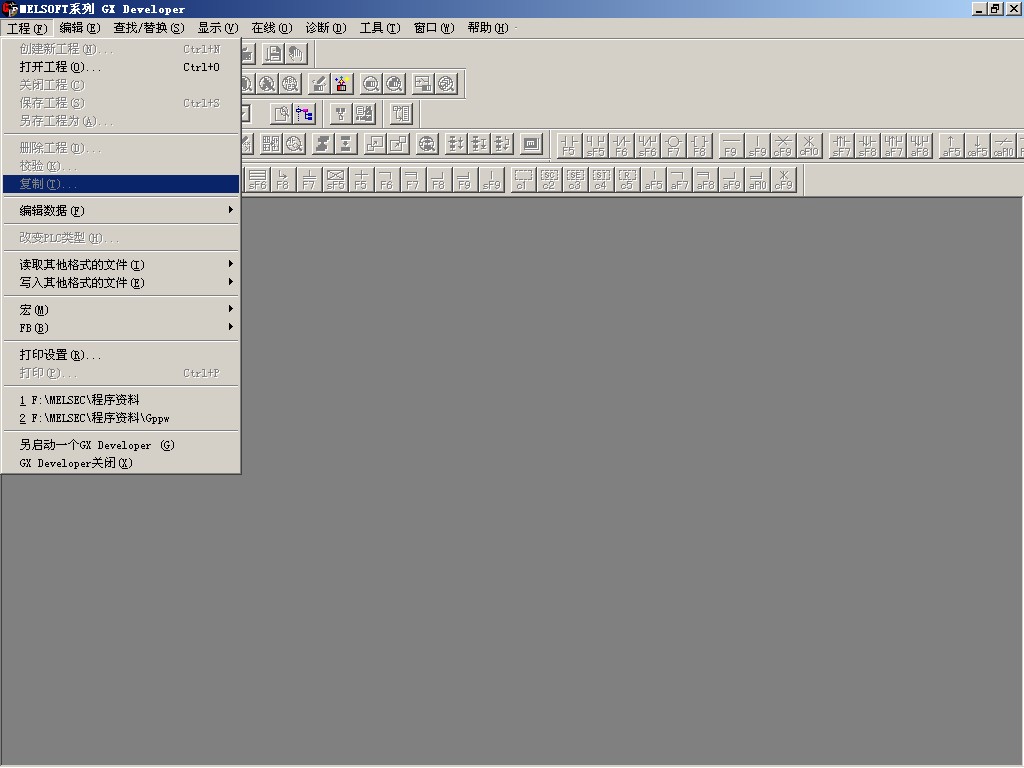Click the sF7 rising pulse contact icon
1024x768 pixels.
click(x=841, y=145)
